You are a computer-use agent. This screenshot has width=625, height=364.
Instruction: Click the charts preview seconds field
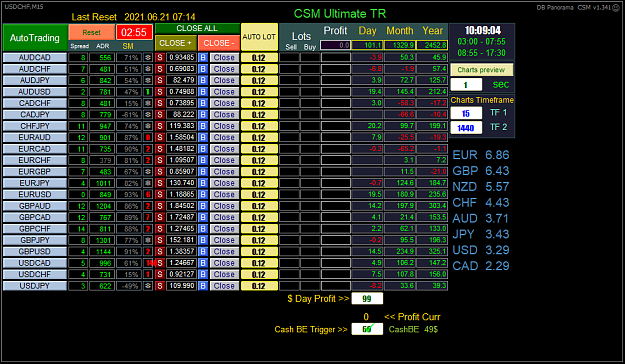click(466, 85)
